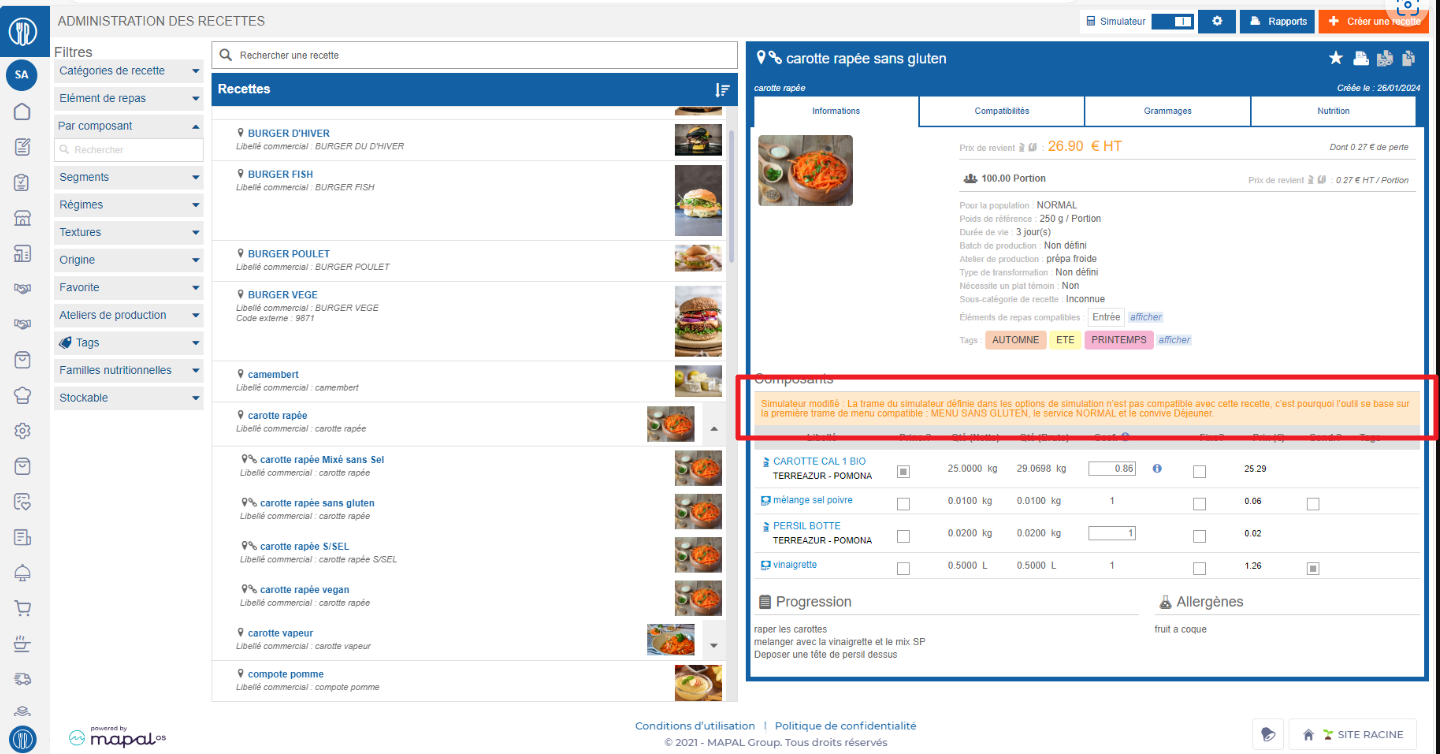Collapse the Par composant filter
Image resolution: width=1440 pixels, height=754 pixels.
coord(129,126)
